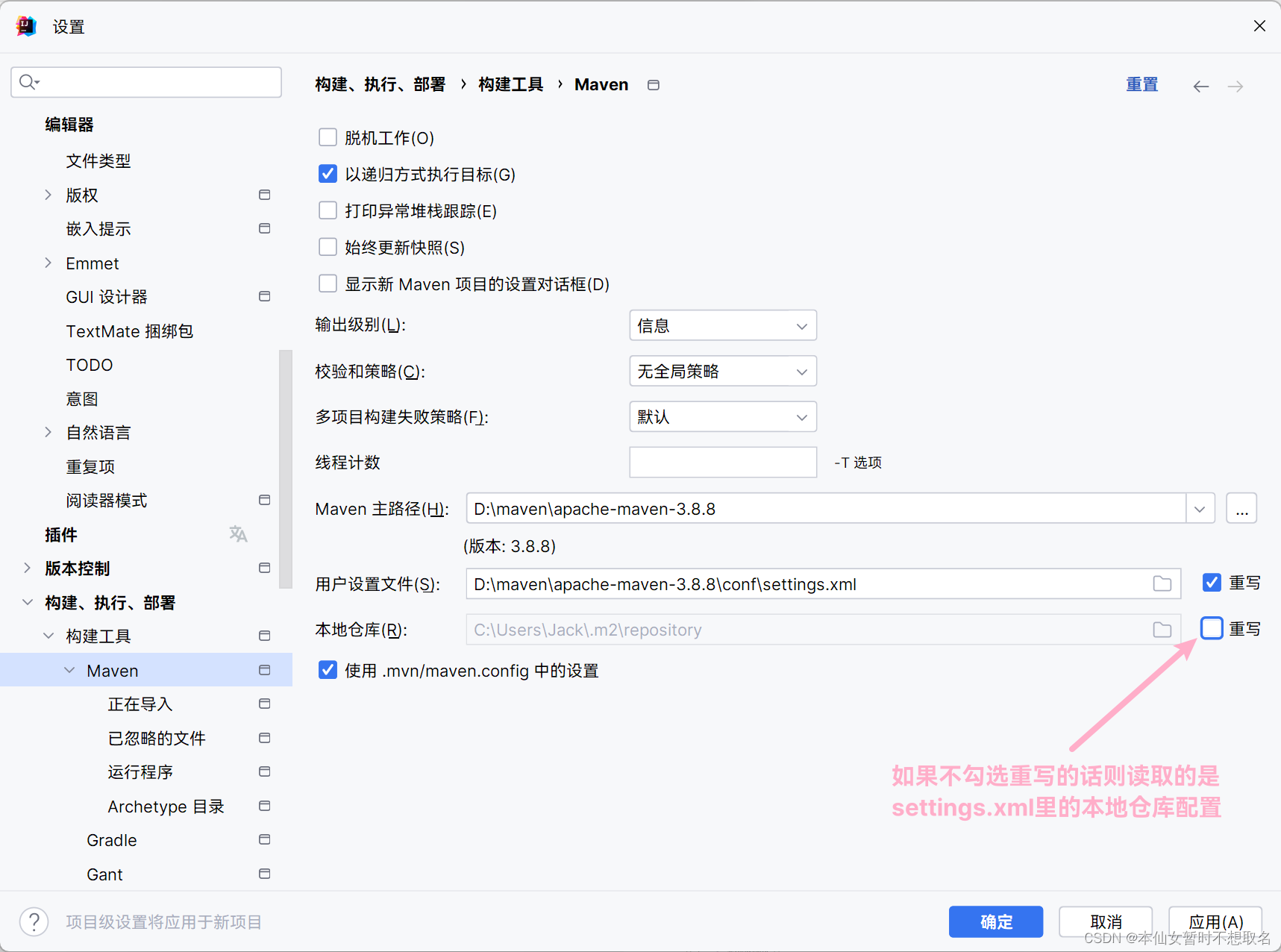This screenshot has height=952, width=1281.
Task: Expand the Emmet tree node
Action: [x=48, y=263]
